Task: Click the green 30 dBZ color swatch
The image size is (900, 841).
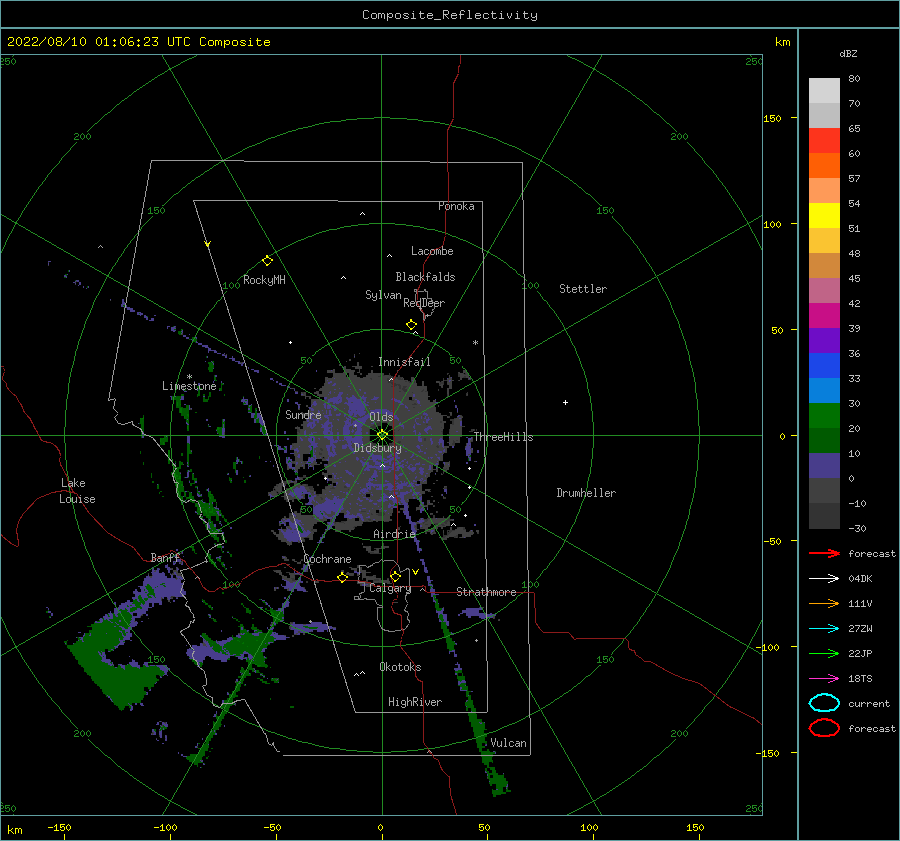Action: click(x=824, y=416)
